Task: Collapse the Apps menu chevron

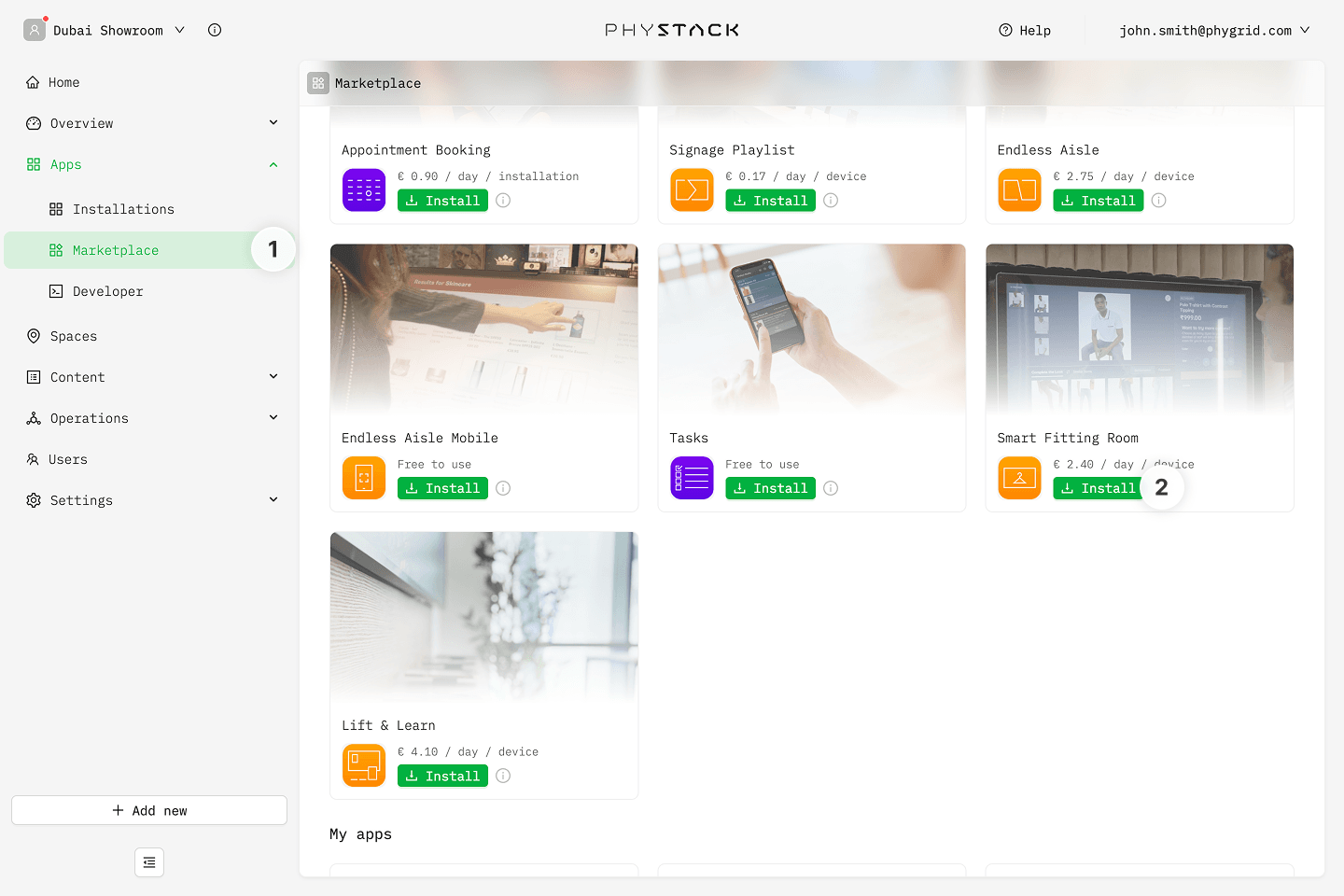Action: (273, 164)
